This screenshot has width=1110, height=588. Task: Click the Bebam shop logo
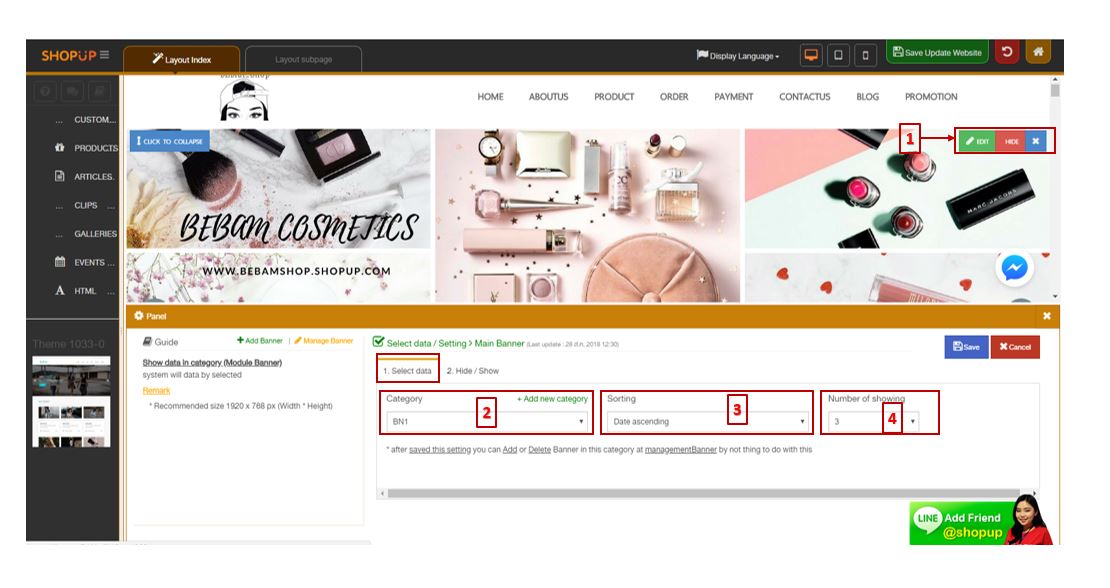click(x=244, y=98)
